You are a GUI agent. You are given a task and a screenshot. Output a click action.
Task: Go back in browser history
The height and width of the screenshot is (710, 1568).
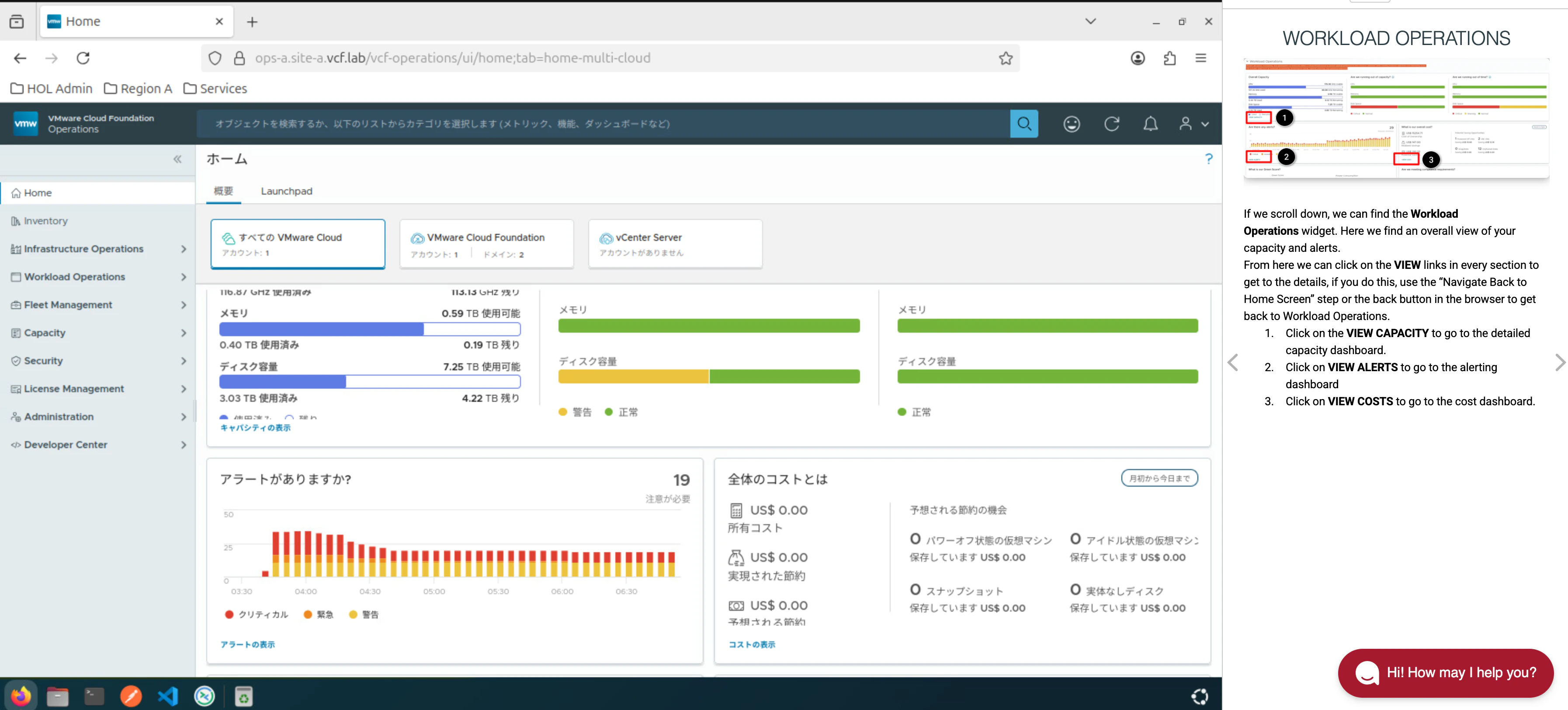[20, 58]
